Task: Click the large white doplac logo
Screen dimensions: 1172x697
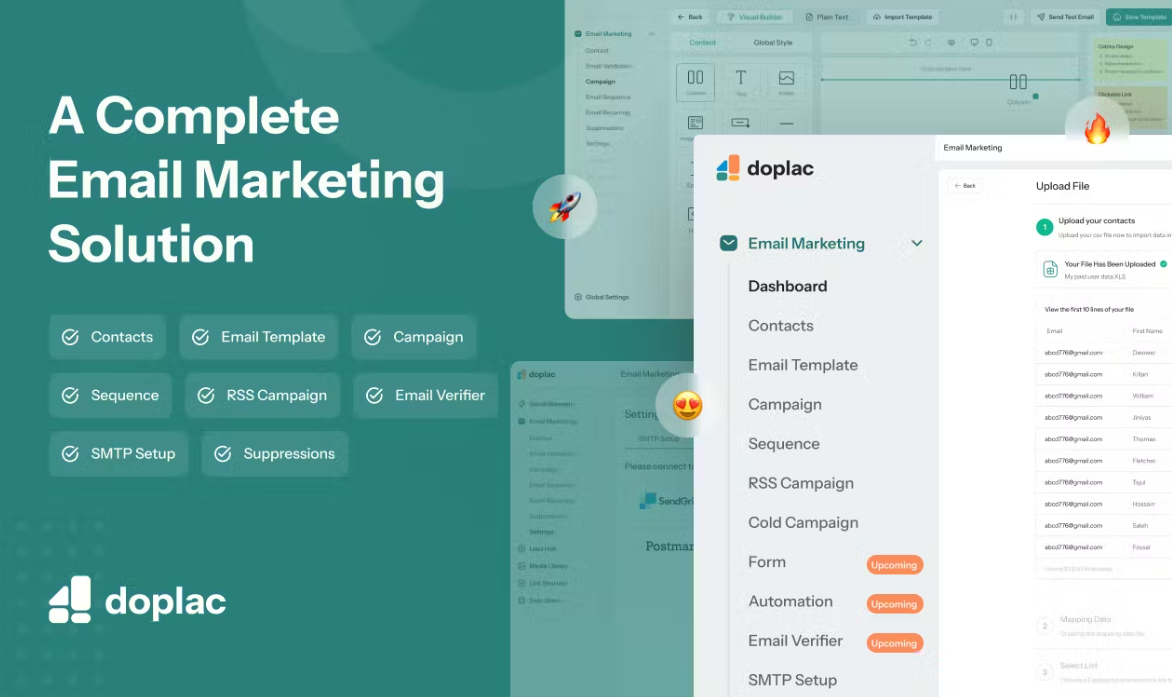Action: tap(138, 600)
